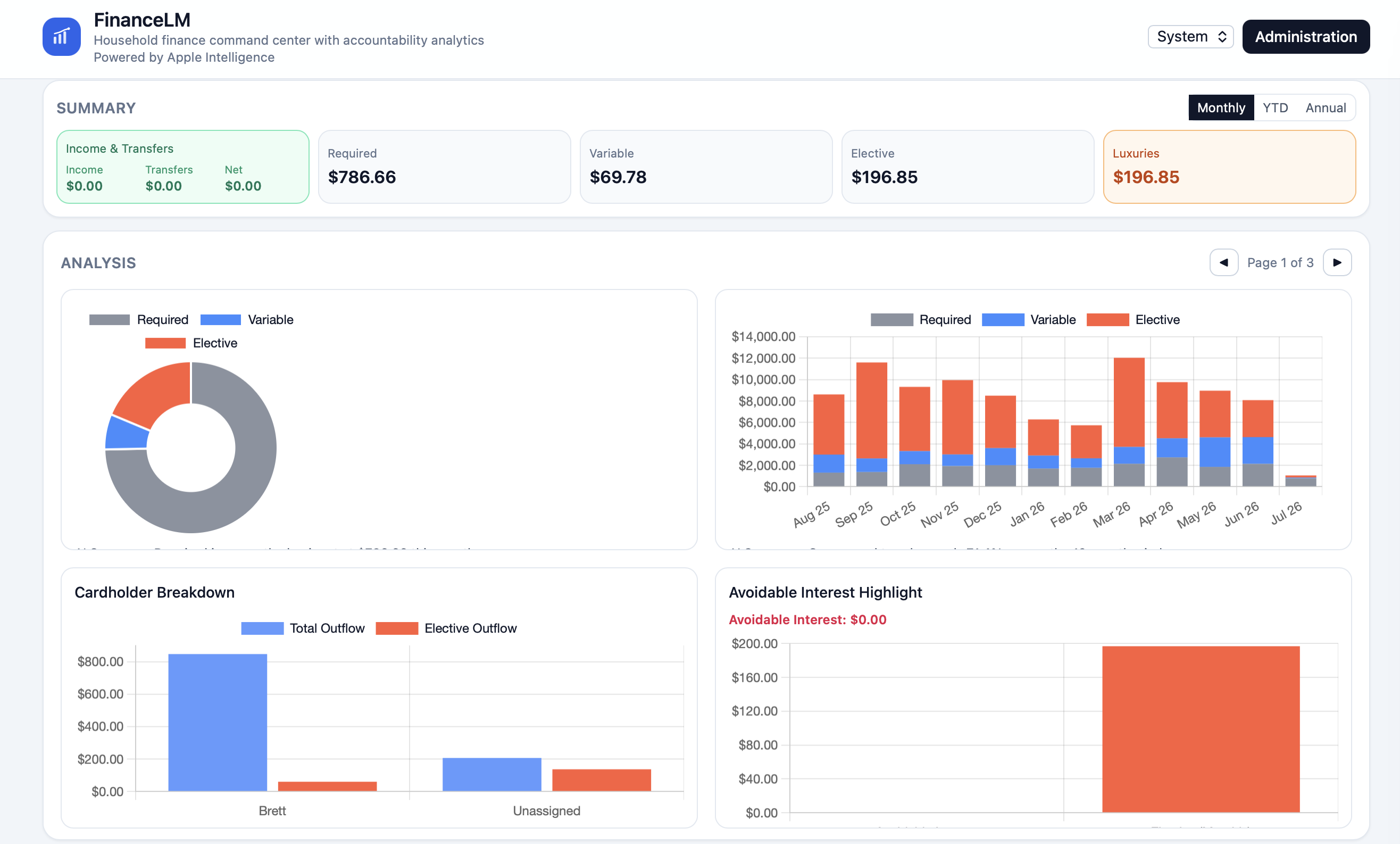Switch summary to Annual view
Image resolution: width=1400 pixels, height=844 pixels.
pyautogui.click(x=1325, y=107)
